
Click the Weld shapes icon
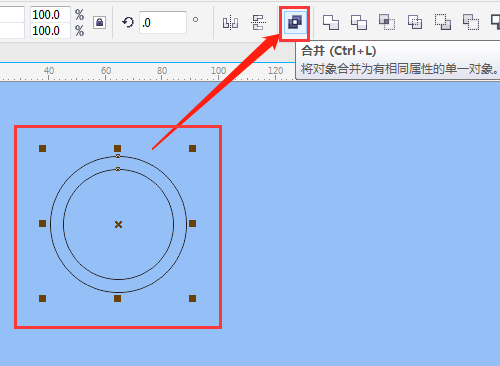pyautogui.click(x=331, y=23)
